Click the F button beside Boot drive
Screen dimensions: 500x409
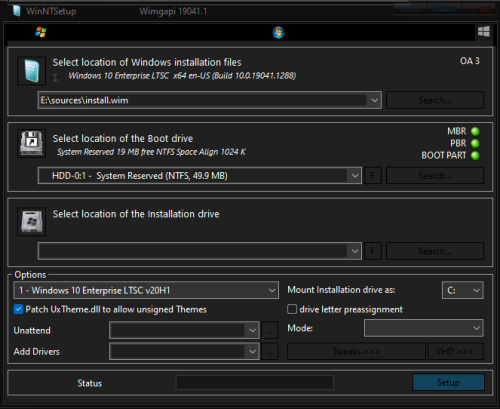point(373,176)
